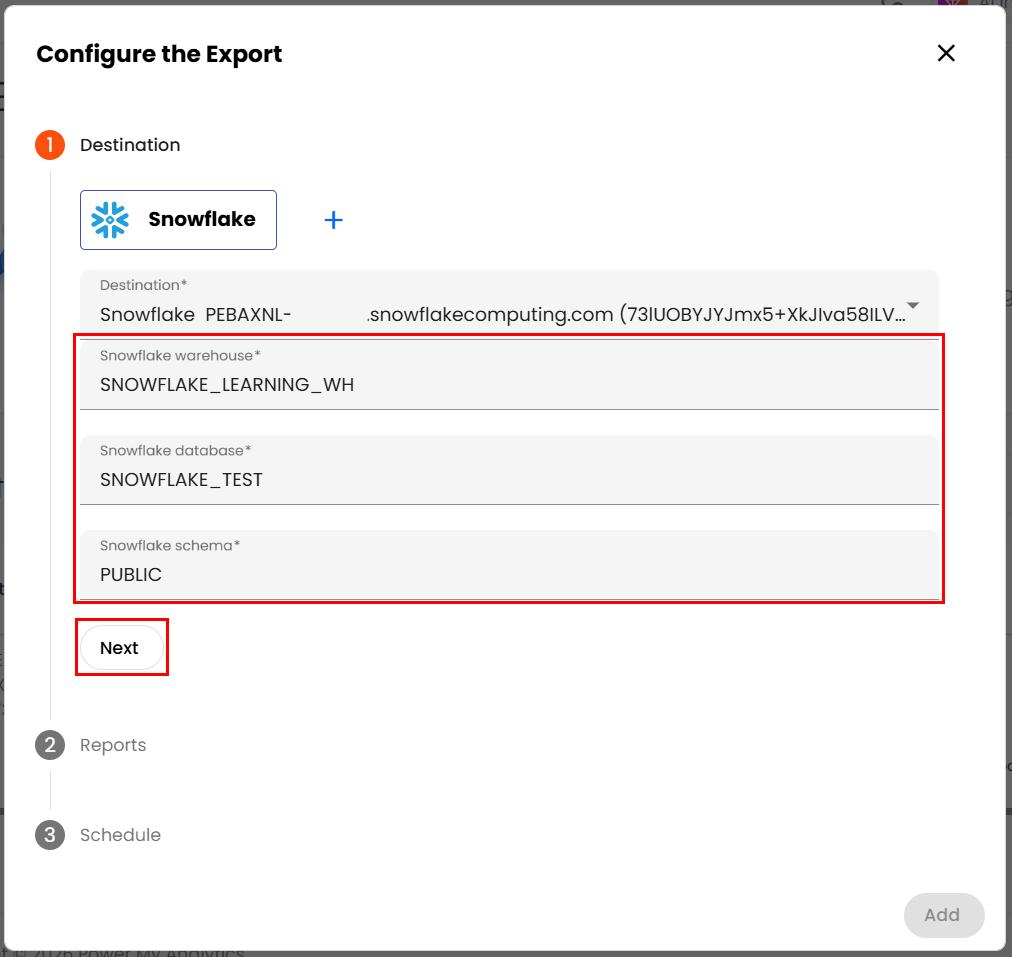This screenshot has height=957, width=1012.
Task: Click the Snowflake snowflake logo icon
Action: pyautogui.click(x=110, y=220)
